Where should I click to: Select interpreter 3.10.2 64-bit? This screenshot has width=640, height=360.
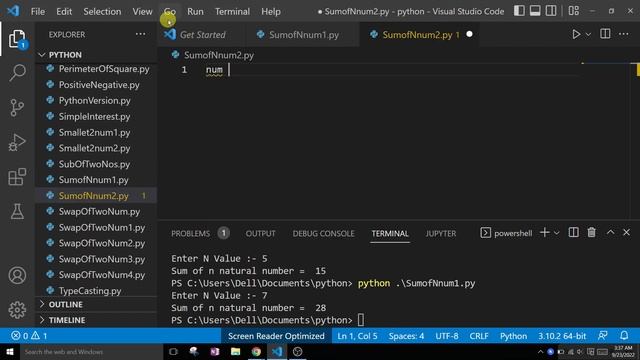(562, 336)
